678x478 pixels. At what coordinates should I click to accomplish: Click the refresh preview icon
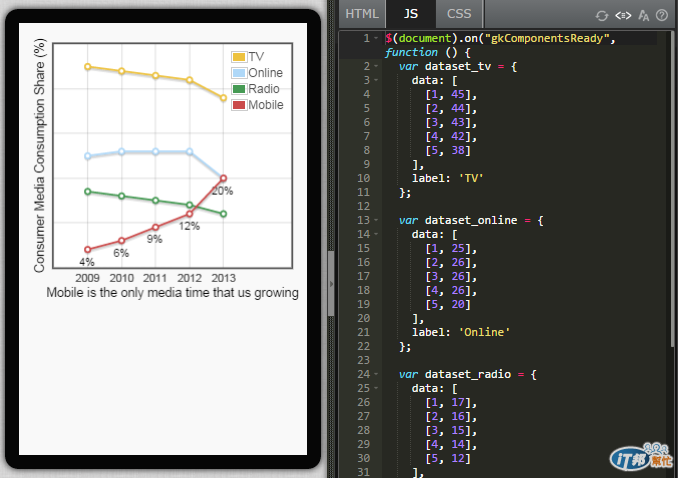coord(601,16)
